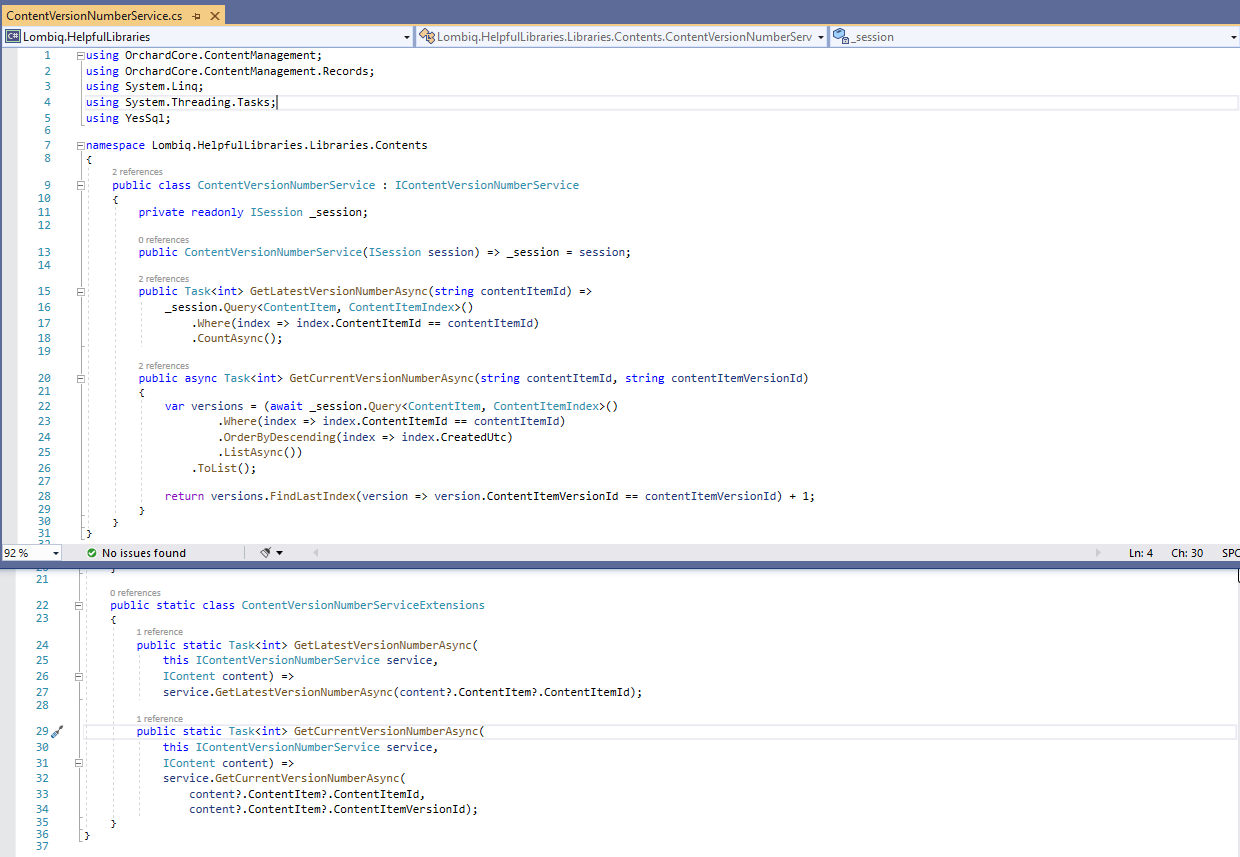Click line number 28 in the upper pane margin

click(x=43, y=496)
